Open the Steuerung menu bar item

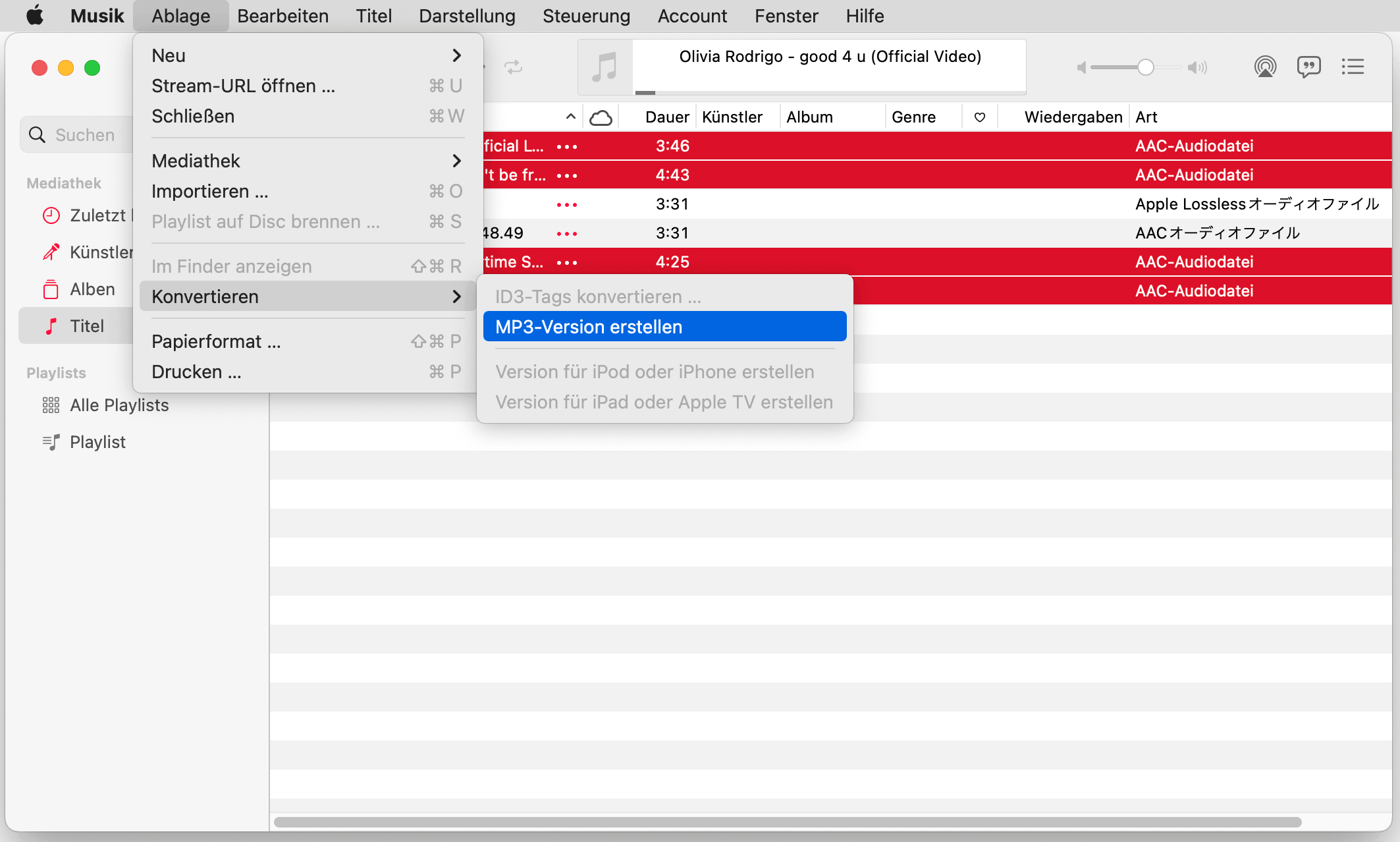pos(586,16)
